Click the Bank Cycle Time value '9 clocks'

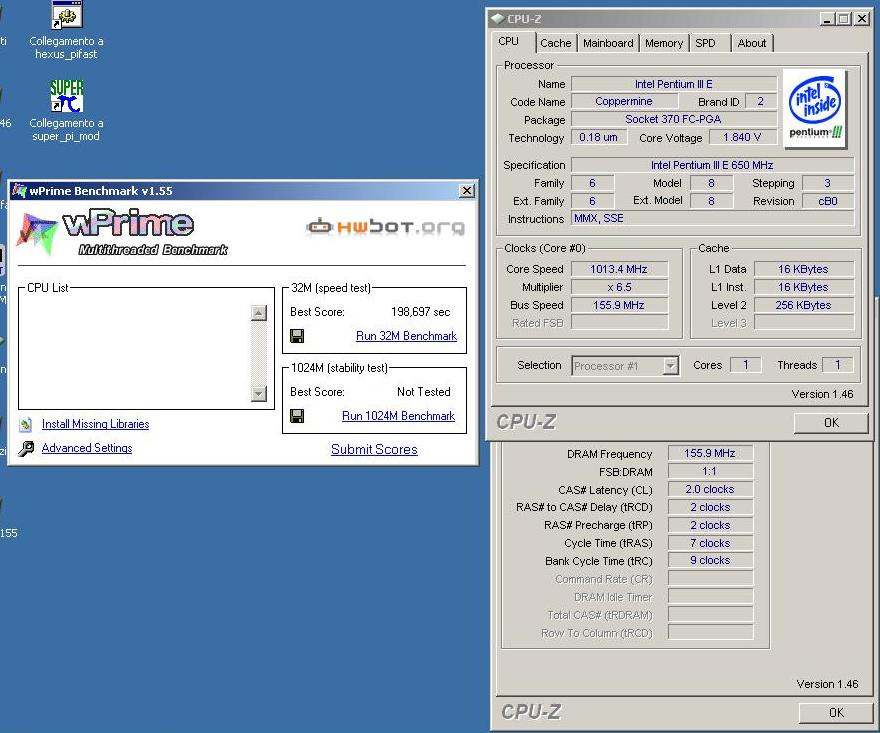[710, 561]
